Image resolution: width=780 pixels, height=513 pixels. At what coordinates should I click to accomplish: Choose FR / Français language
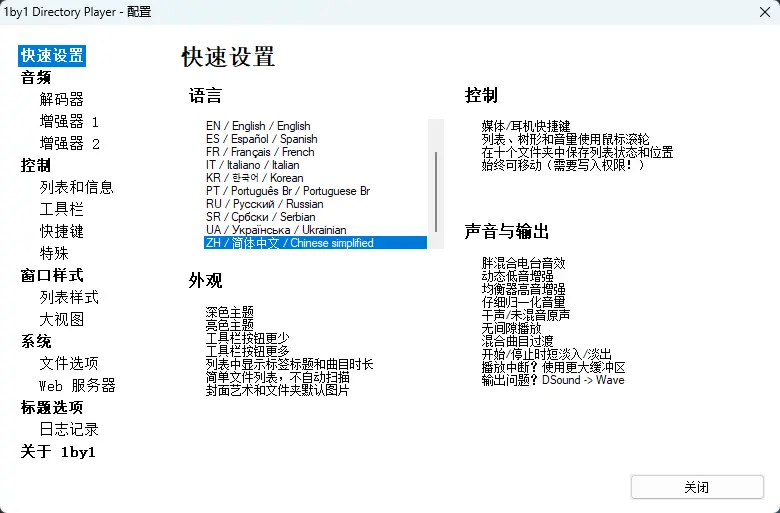315,152
